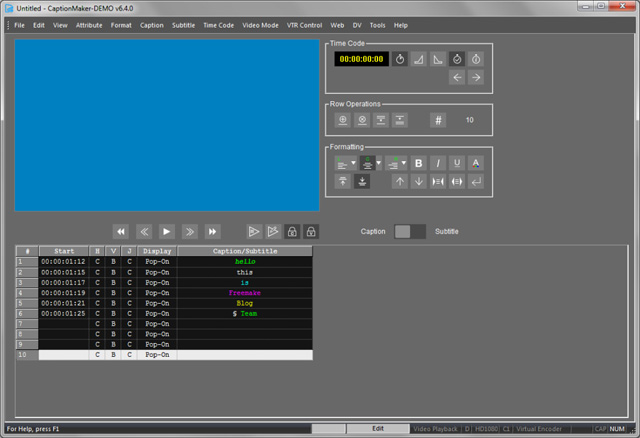Screen dimensions: 640x438
Task: Click the Underline formatting button
Action: (x=457, y=163)
